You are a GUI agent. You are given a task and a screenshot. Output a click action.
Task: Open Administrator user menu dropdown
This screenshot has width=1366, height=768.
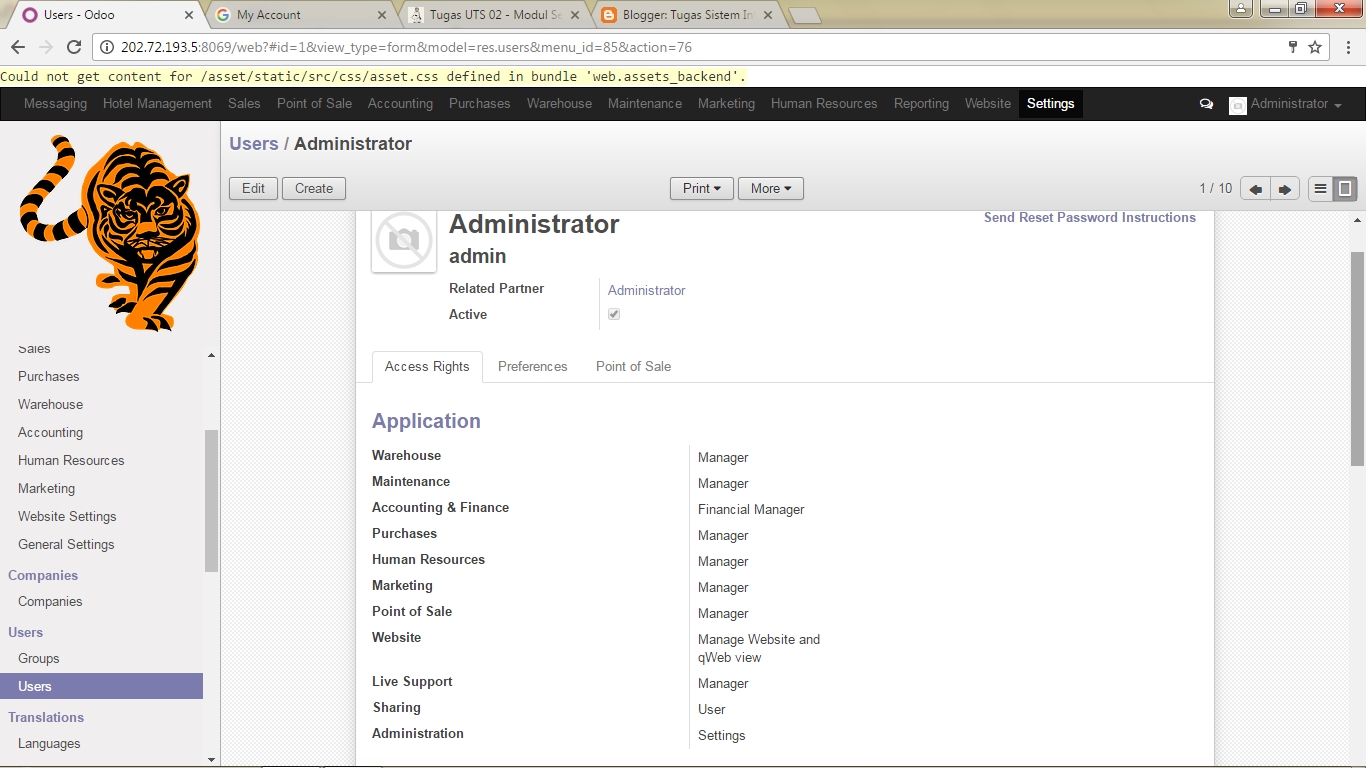[x=1286, y=104]
